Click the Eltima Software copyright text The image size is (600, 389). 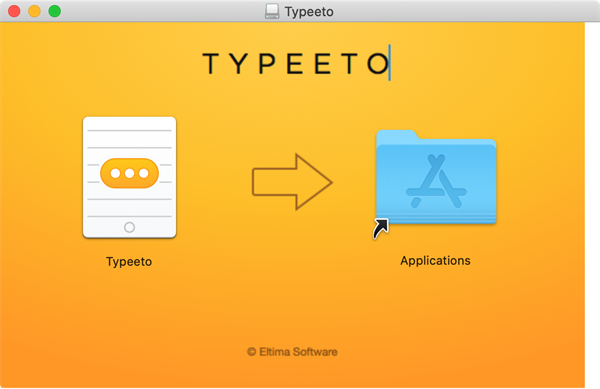click(292, 352)
